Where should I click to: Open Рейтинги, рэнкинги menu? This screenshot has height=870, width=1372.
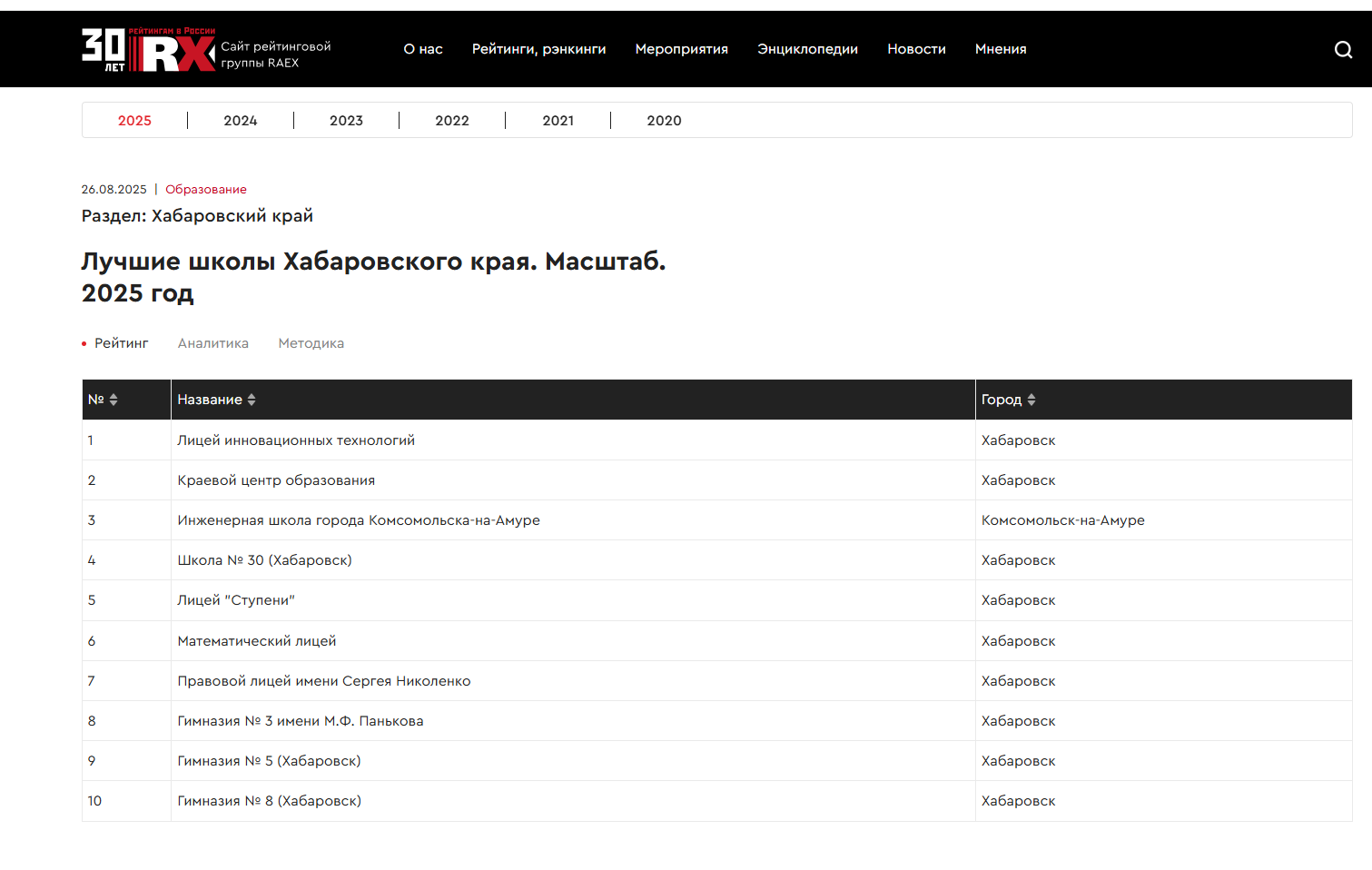[x=538, y=49]
